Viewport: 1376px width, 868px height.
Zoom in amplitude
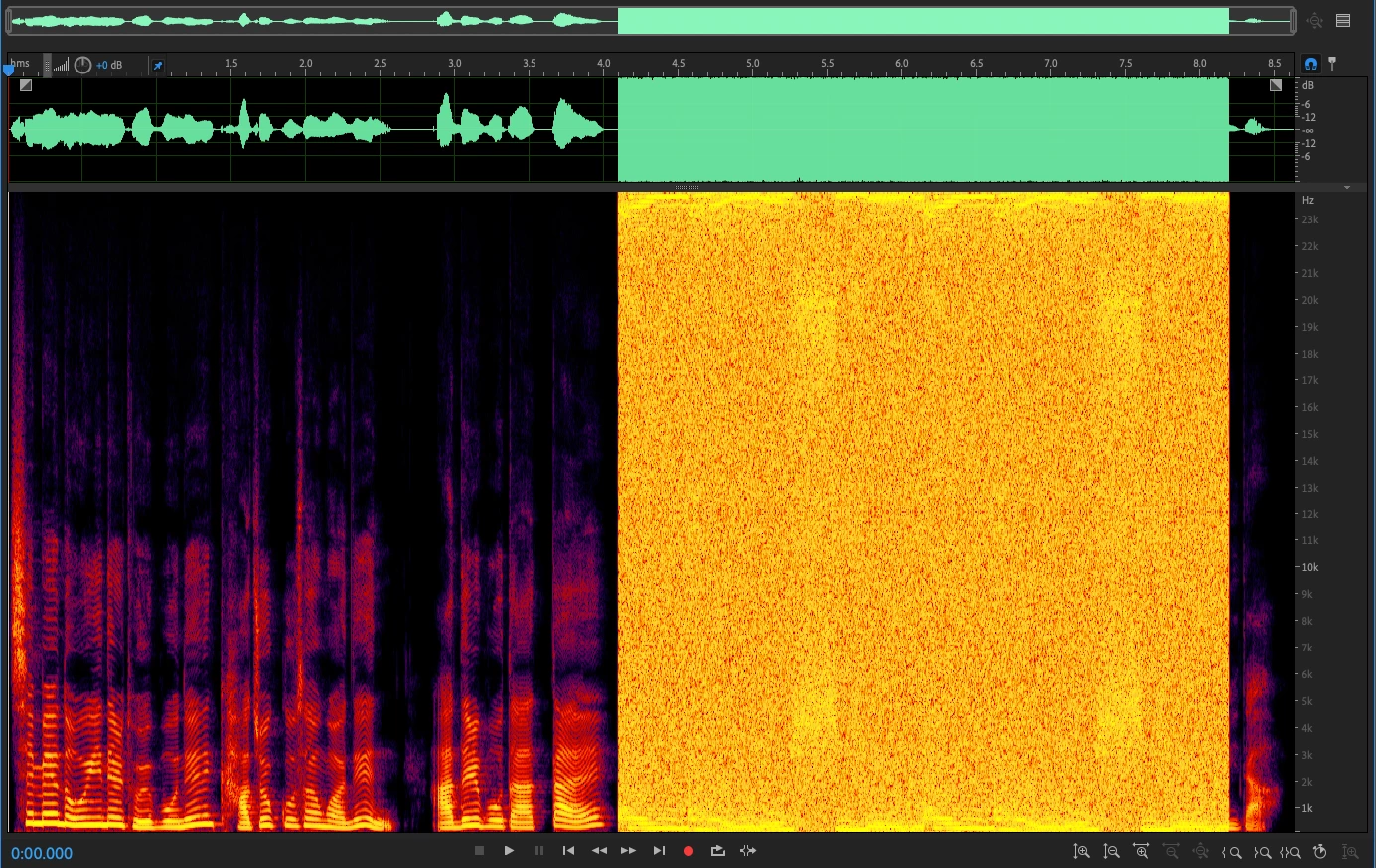pyautogui.click(x=1081, y=852)
